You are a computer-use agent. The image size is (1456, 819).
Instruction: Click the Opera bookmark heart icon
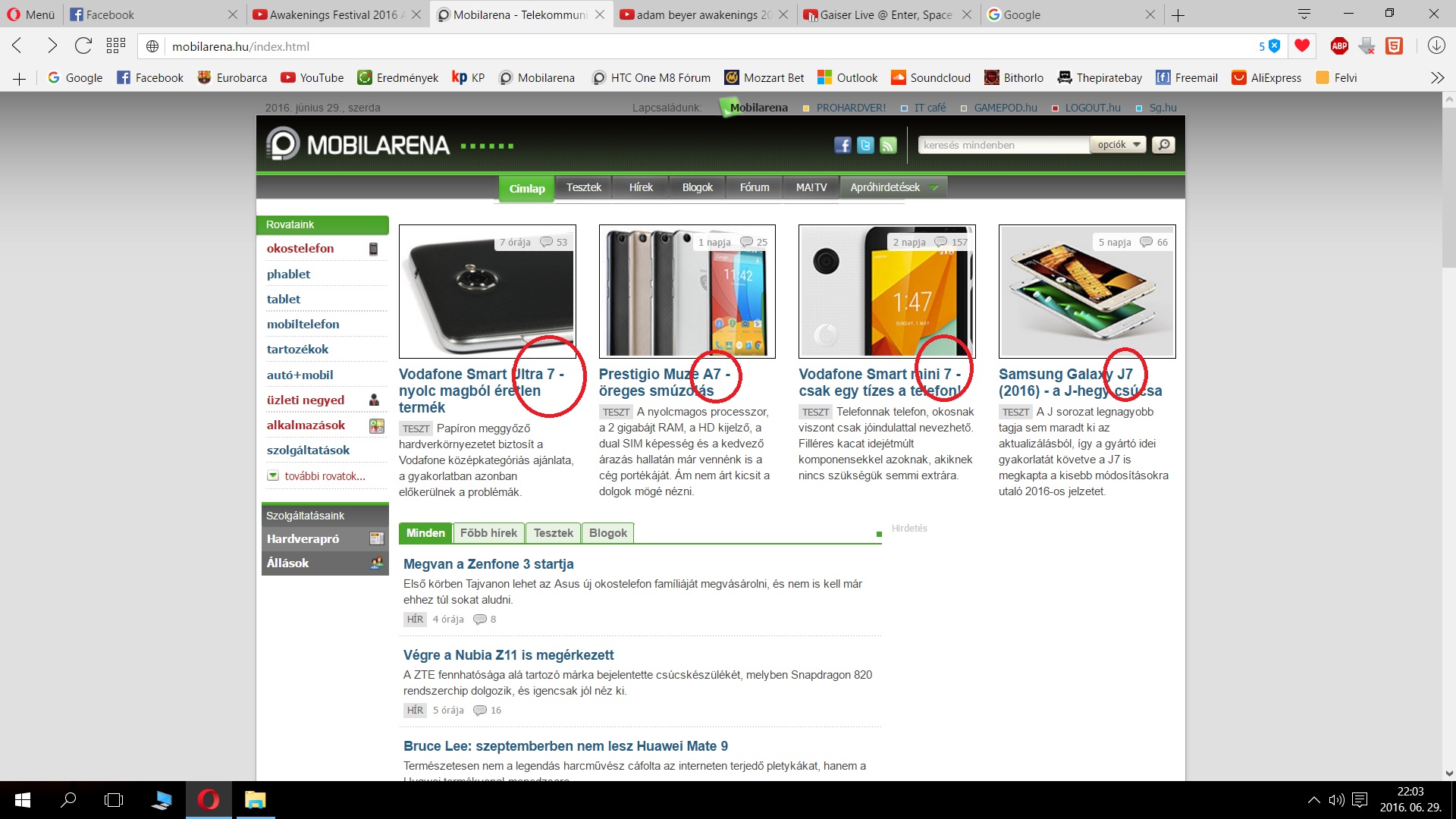[x=1302, y=46]
